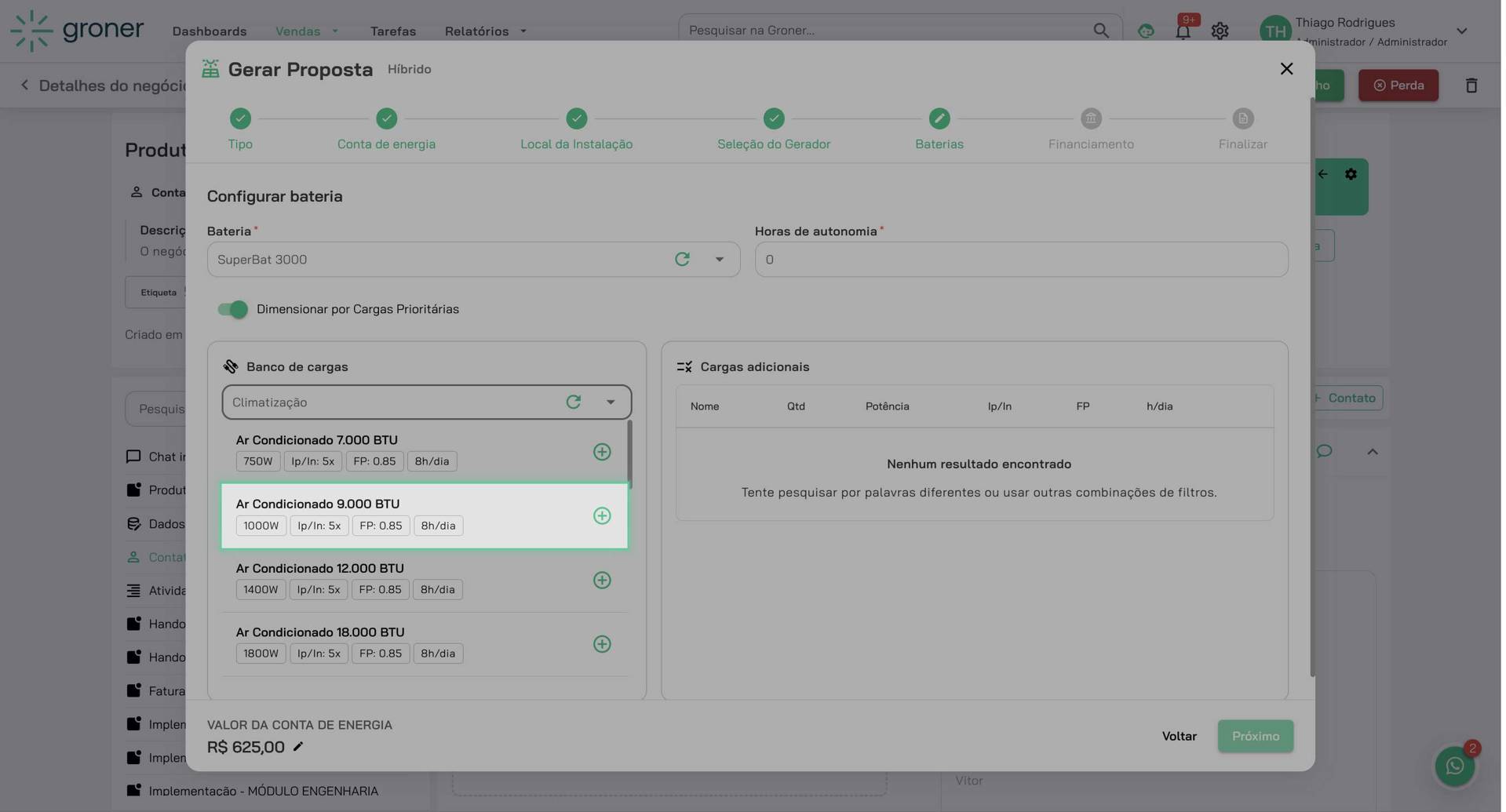Click the magnifier icon in search bar
The width and height of the screenshot is (1506, 812).
1100,30
